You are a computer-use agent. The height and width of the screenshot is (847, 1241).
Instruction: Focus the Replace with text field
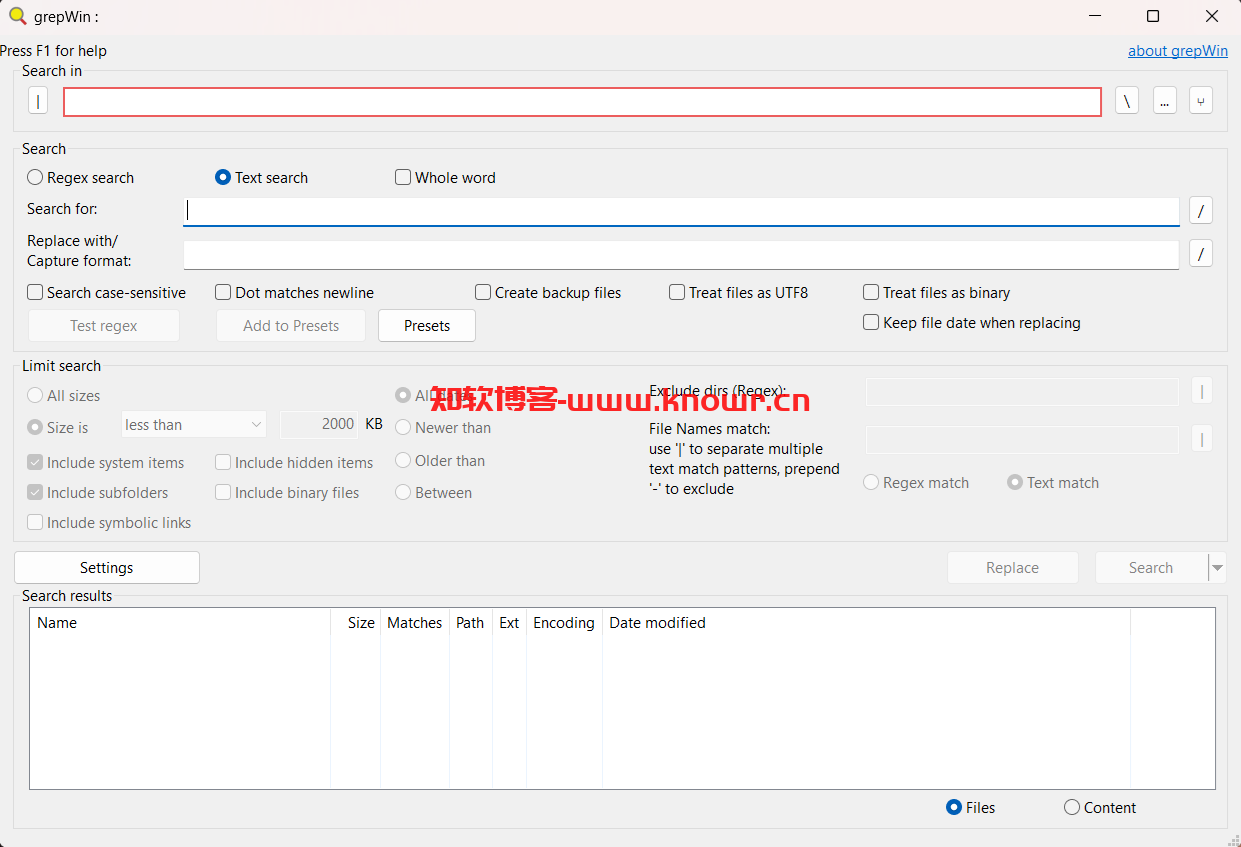click(681, 255)
